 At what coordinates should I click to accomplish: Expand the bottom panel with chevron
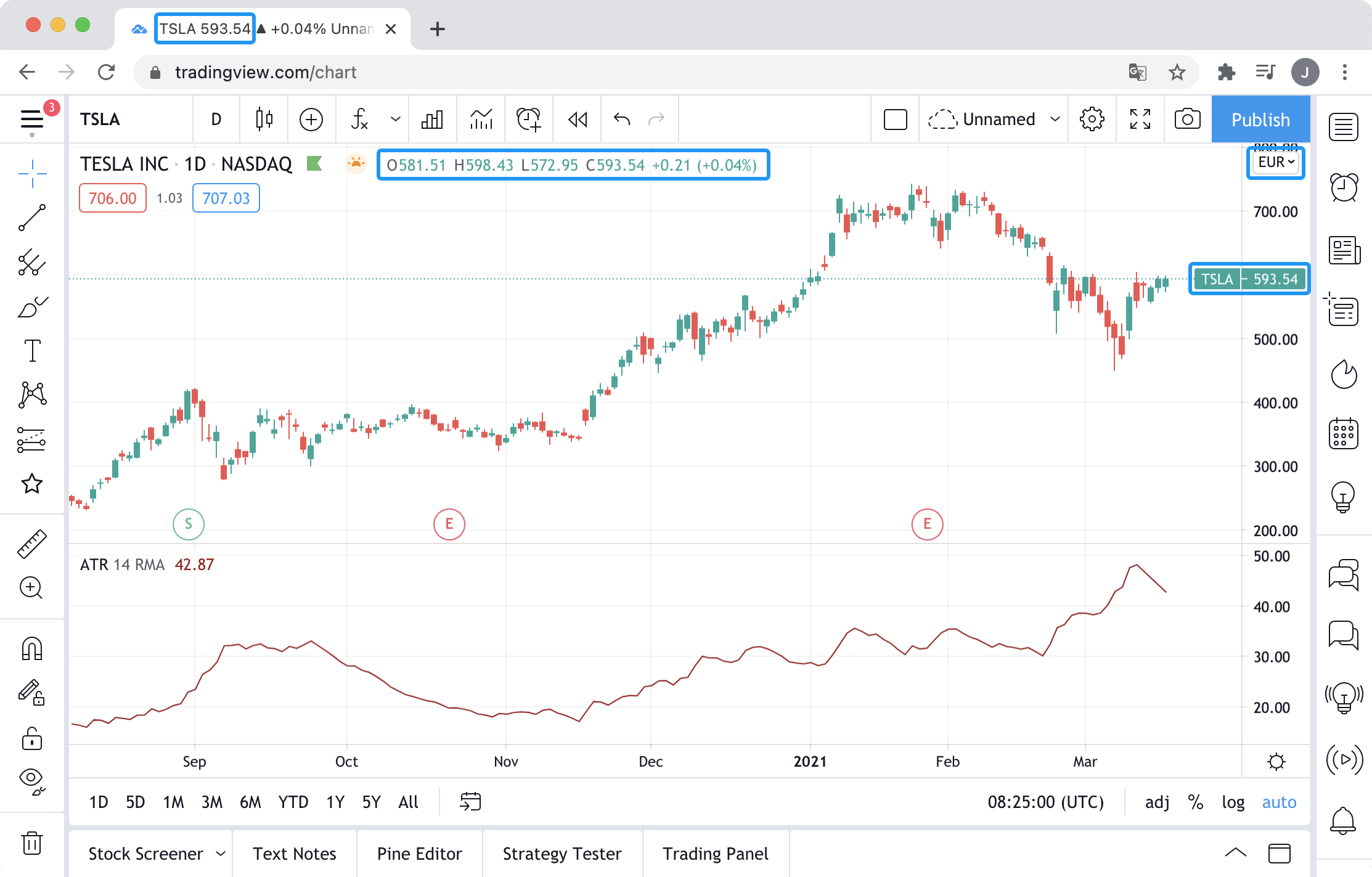coord(1235,853)
